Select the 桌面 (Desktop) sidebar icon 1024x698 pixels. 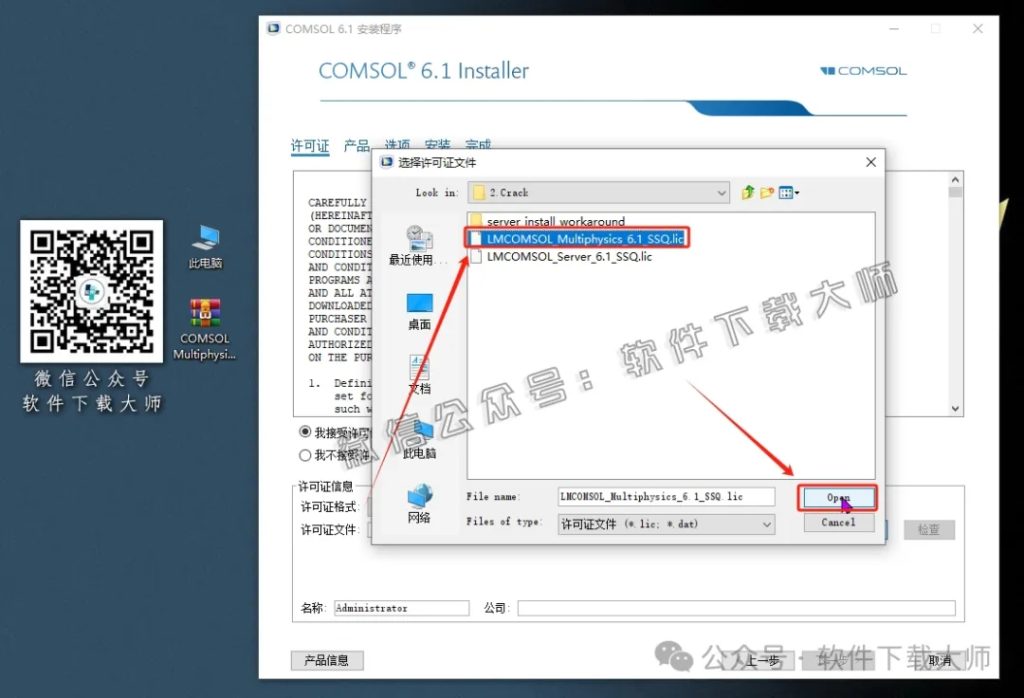pos(419,300)
